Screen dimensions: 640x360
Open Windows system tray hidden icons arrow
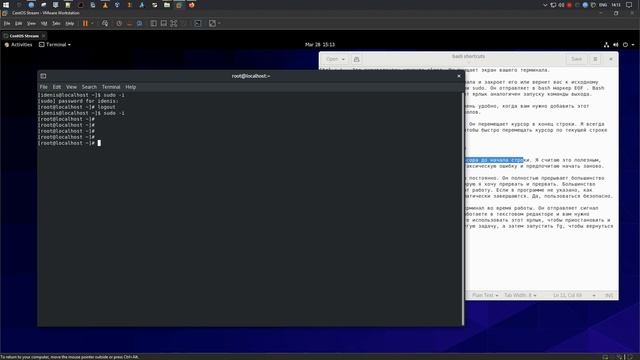coord(544,5)
